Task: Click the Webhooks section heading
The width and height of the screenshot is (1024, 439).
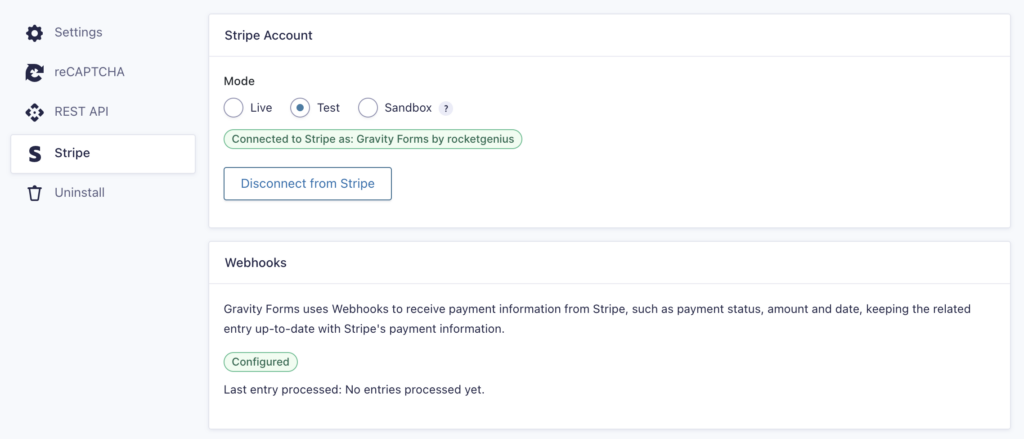Action: (x=255, y=263)
